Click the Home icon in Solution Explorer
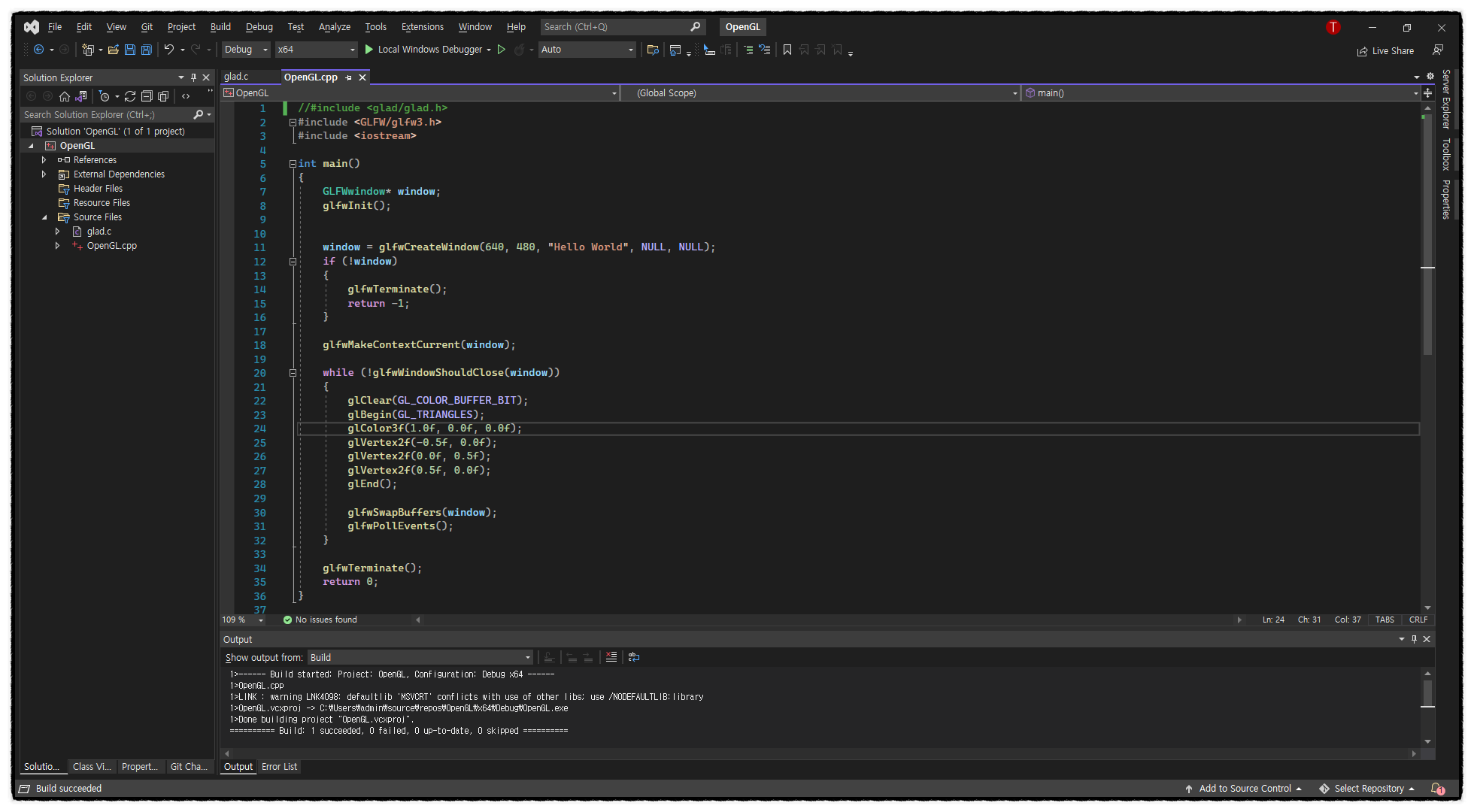The height and width of the screenshot is (812, 1474). point(65,96)
